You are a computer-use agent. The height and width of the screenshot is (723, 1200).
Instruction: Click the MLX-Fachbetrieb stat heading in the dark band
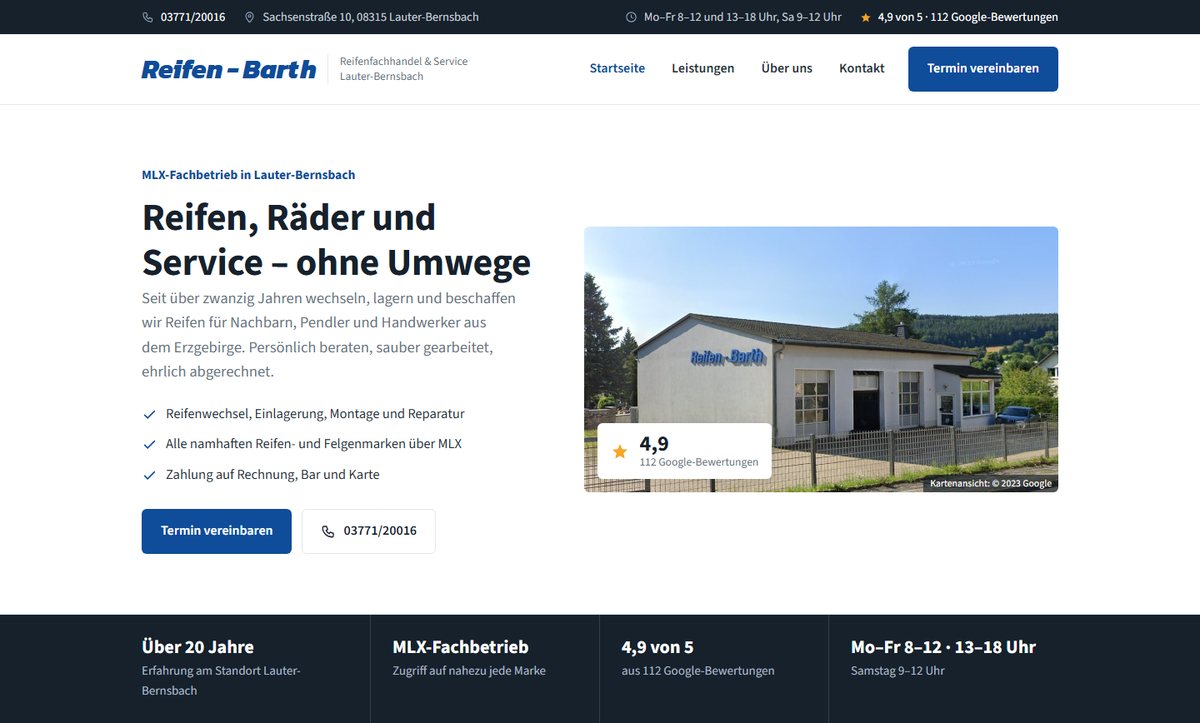pyautogui.click(x=461, y=647)
